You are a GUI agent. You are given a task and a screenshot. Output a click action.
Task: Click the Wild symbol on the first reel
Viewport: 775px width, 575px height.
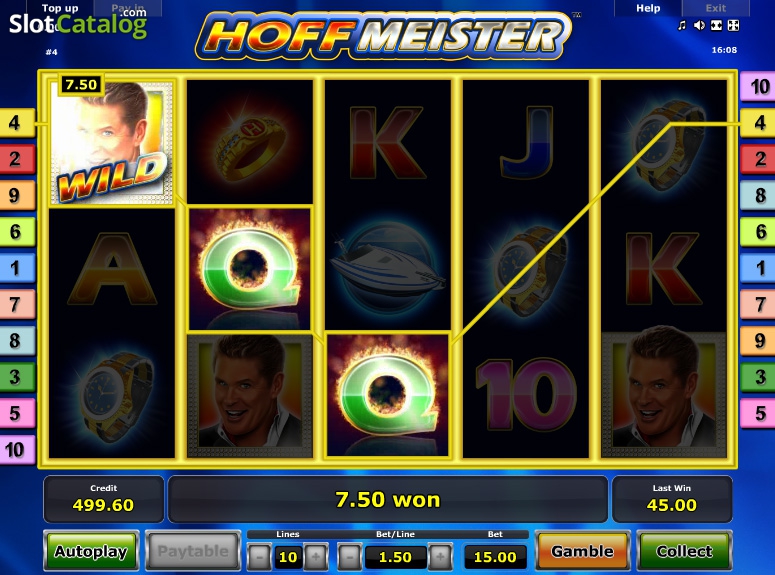click(112, 142)
